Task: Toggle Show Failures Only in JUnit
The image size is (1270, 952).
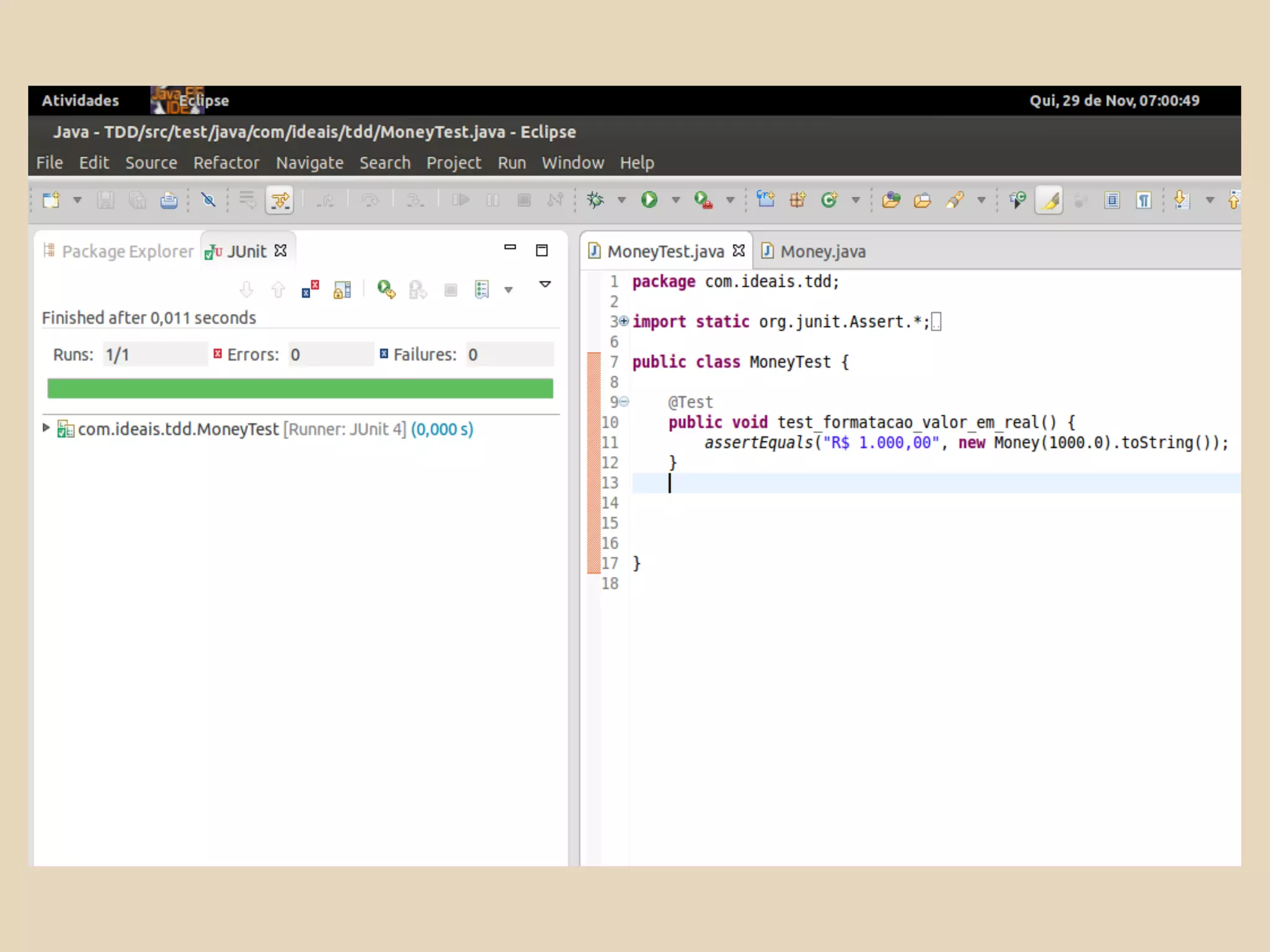Action: pyautogui.click(x=310, y=289)
